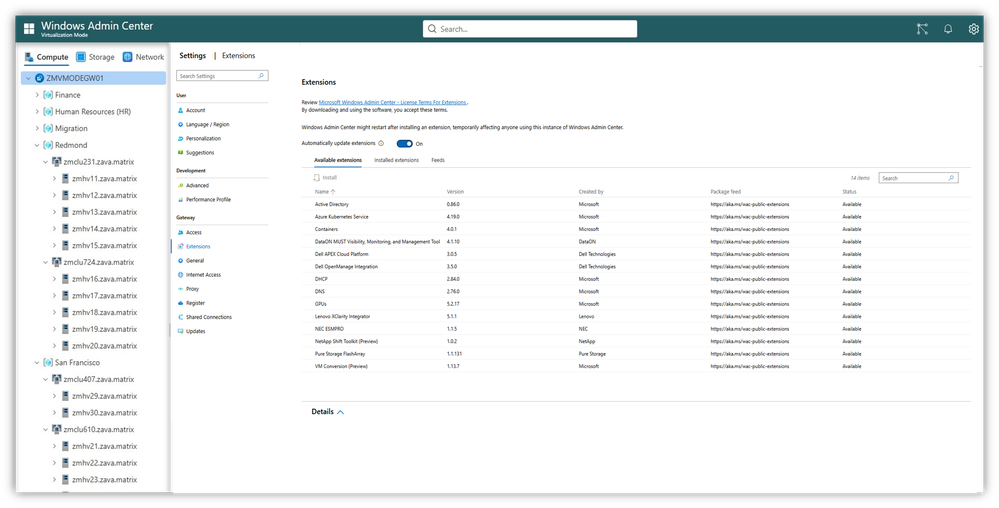Viewport: 999px width, 508px height.
Task: Expand the Human Resources (HR) group
Action: click(37, 112)
